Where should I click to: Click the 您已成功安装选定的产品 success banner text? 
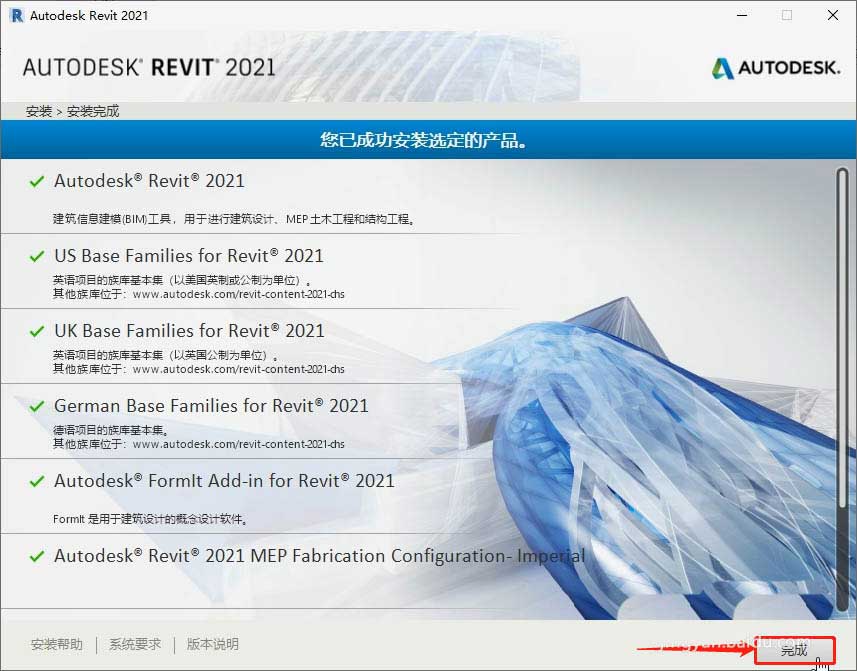pos(424,140)
